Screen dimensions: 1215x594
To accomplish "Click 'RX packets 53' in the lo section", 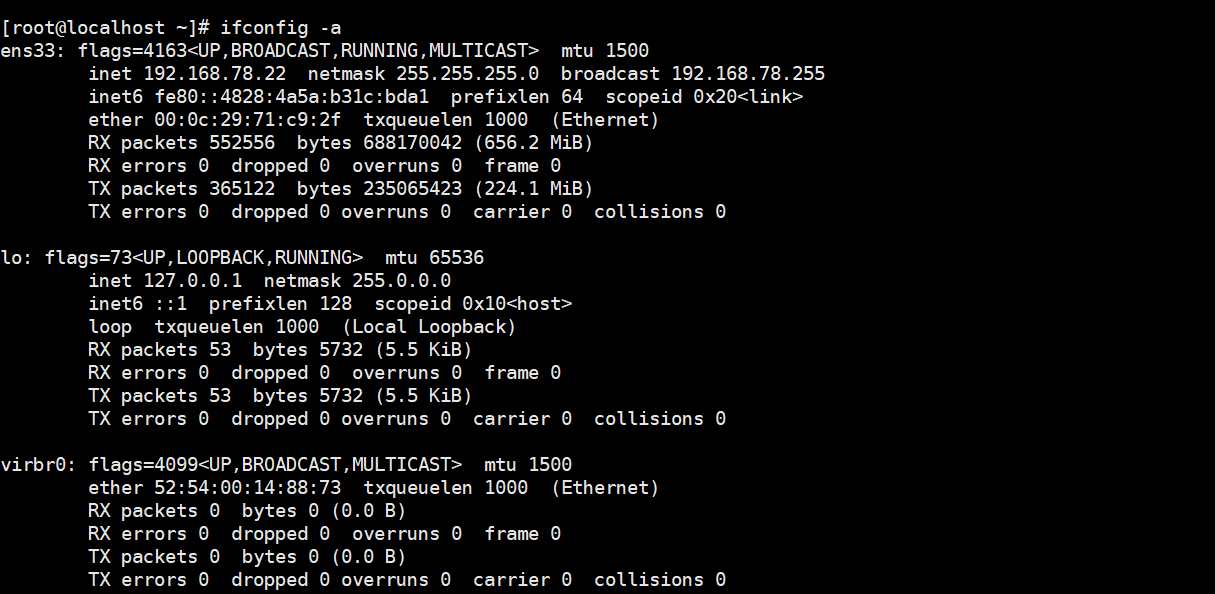I will pyautogui.click(x=160, y=350).
